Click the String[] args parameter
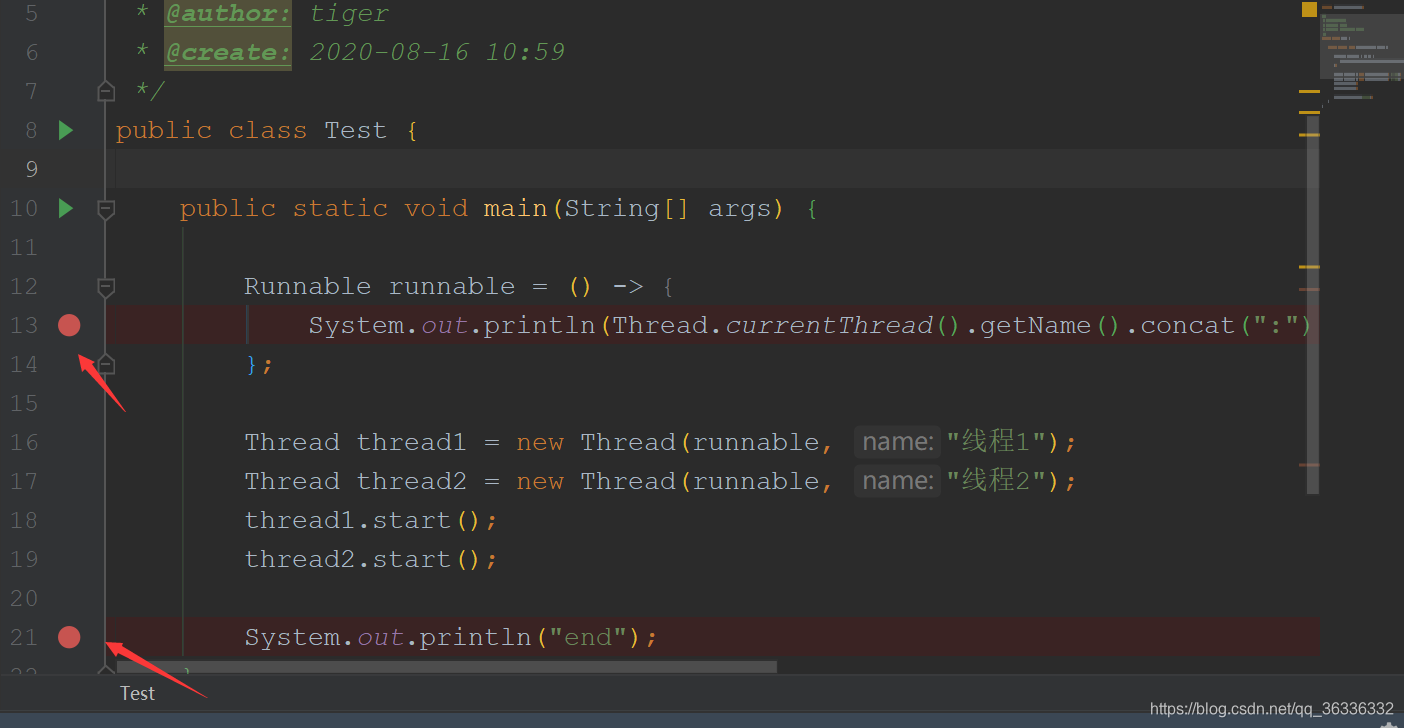This screenshot has width=1404, height=728. [668, 208]
